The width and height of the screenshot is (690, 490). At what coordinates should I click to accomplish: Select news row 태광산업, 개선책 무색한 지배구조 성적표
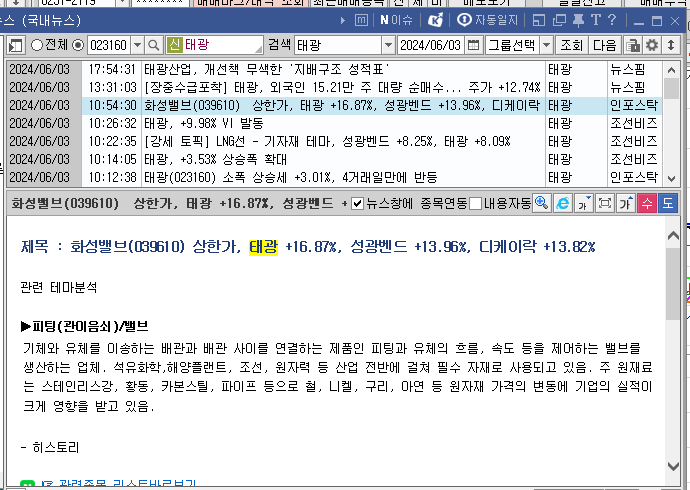[335, 69]
